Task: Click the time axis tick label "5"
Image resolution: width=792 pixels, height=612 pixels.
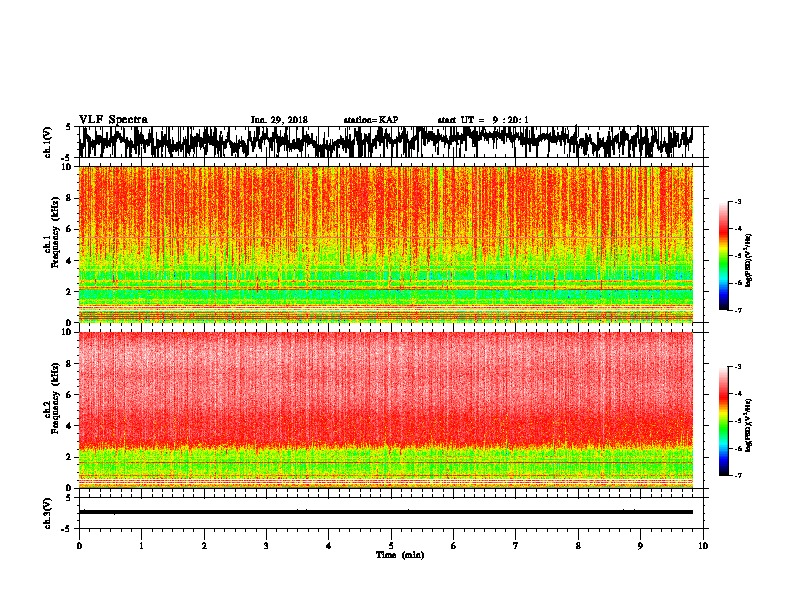Action: (x=391, y=545)
